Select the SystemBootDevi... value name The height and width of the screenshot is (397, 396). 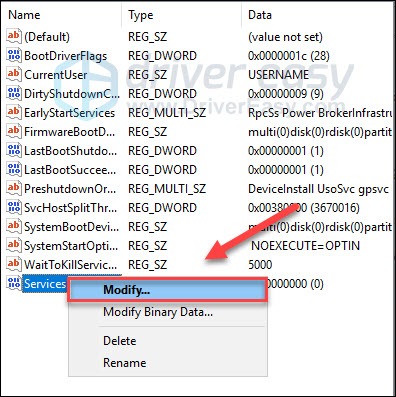[x=71, y=227]
